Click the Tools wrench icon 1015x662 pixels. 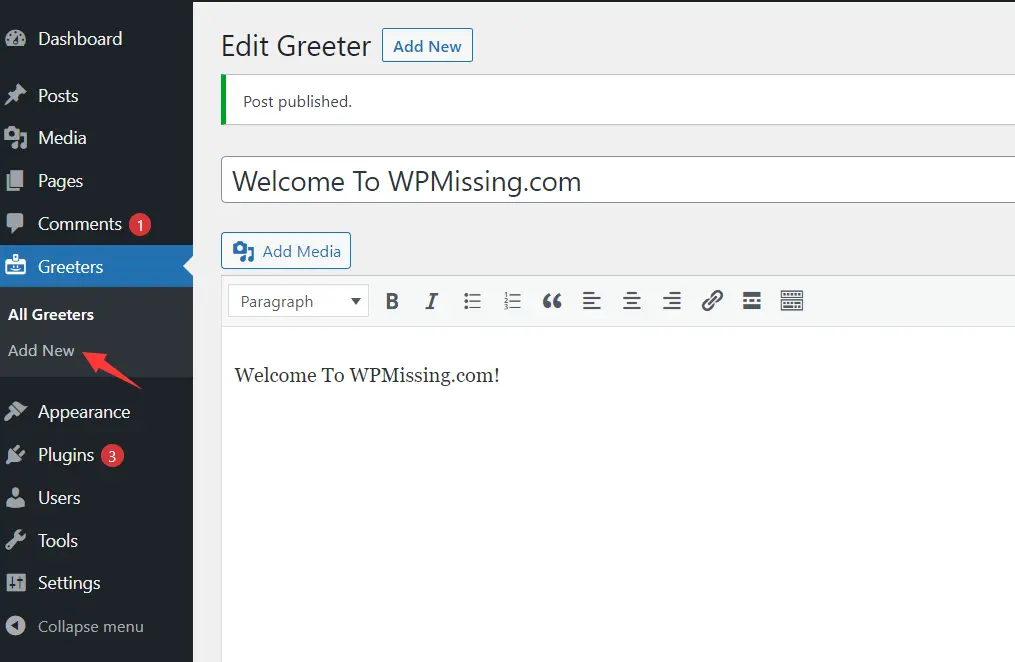coord(16,540)
